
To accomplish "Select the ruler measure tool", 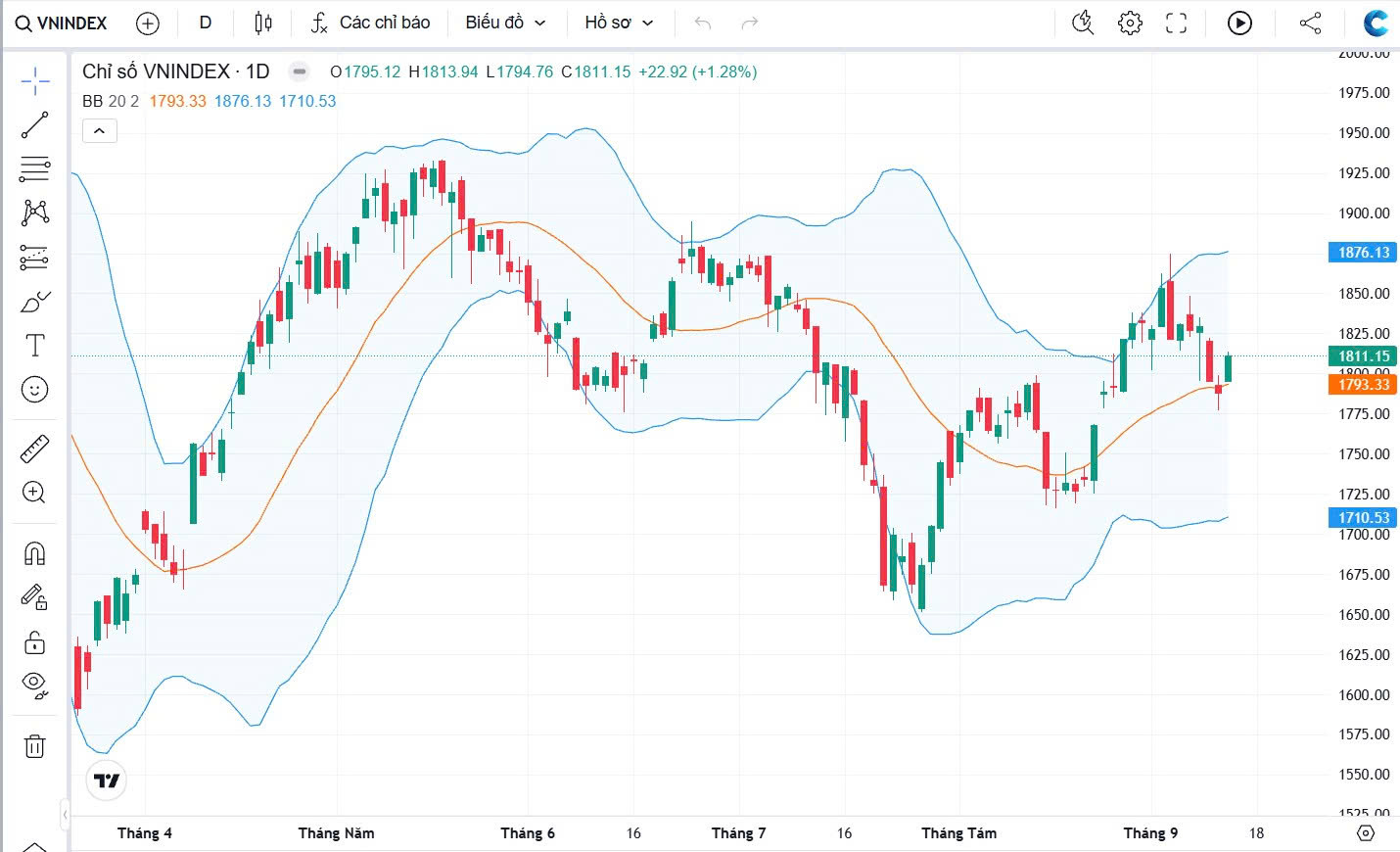I will (x=34, y=450).
